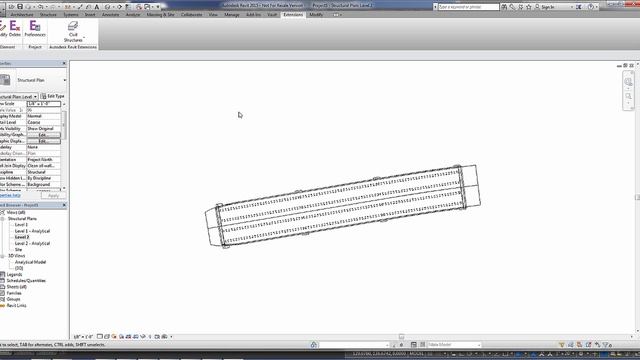Open the Systems ribbon tab

click(x=71, y=15)
